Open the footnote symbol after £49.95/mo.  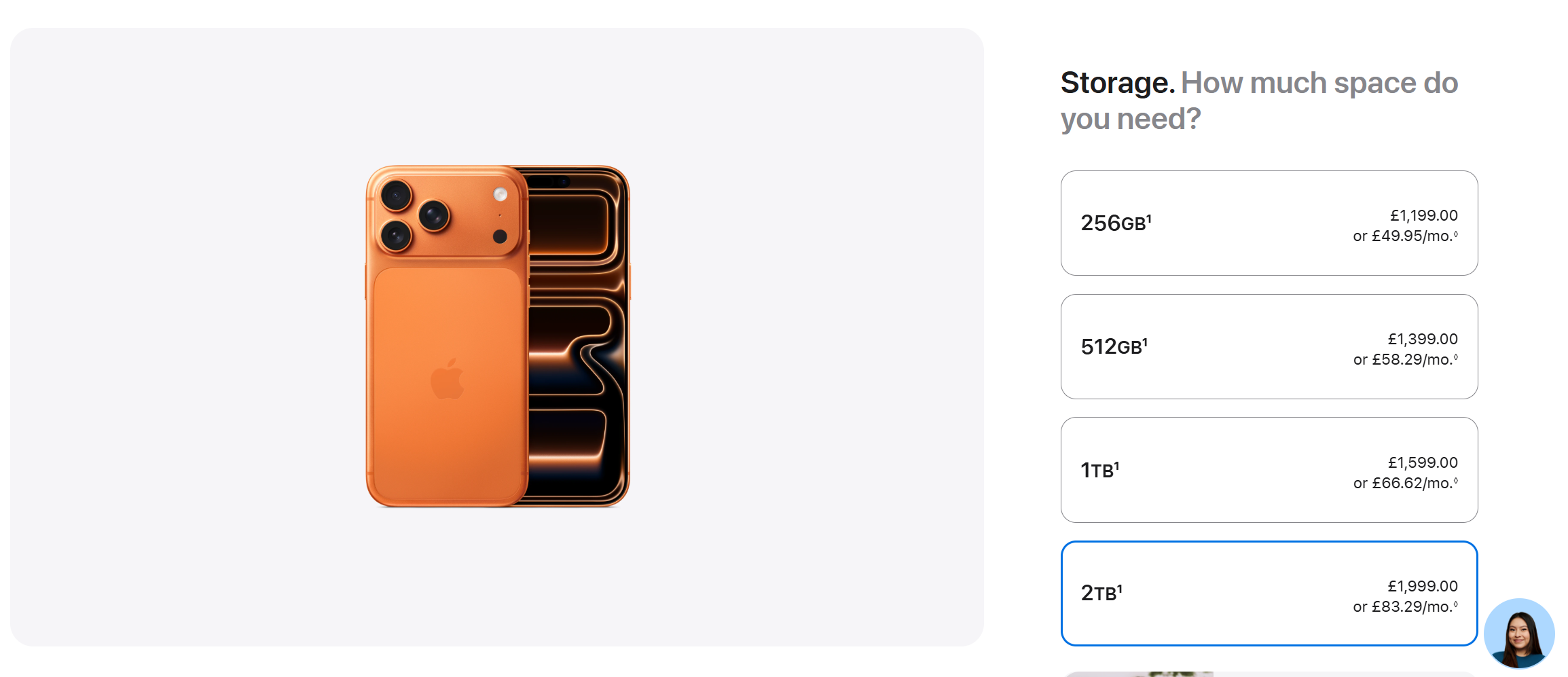pyautogui.click(x=1455, y=234)
